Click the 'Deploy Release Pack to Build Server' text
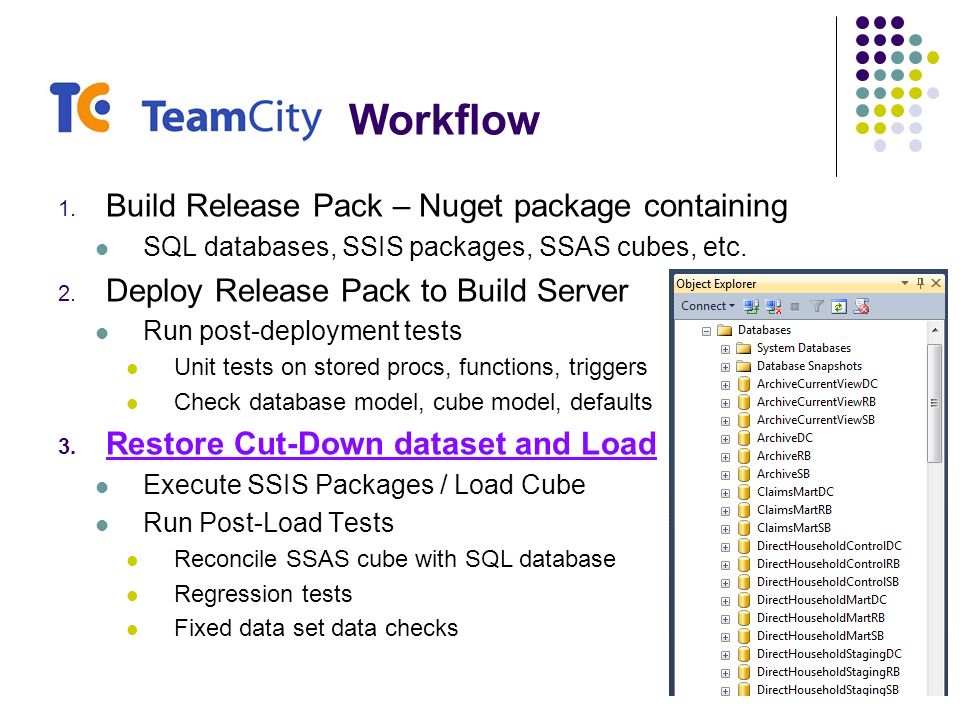The height and width of the screenshot is (720, 960). pyautogui.click(x=367, y=290)
